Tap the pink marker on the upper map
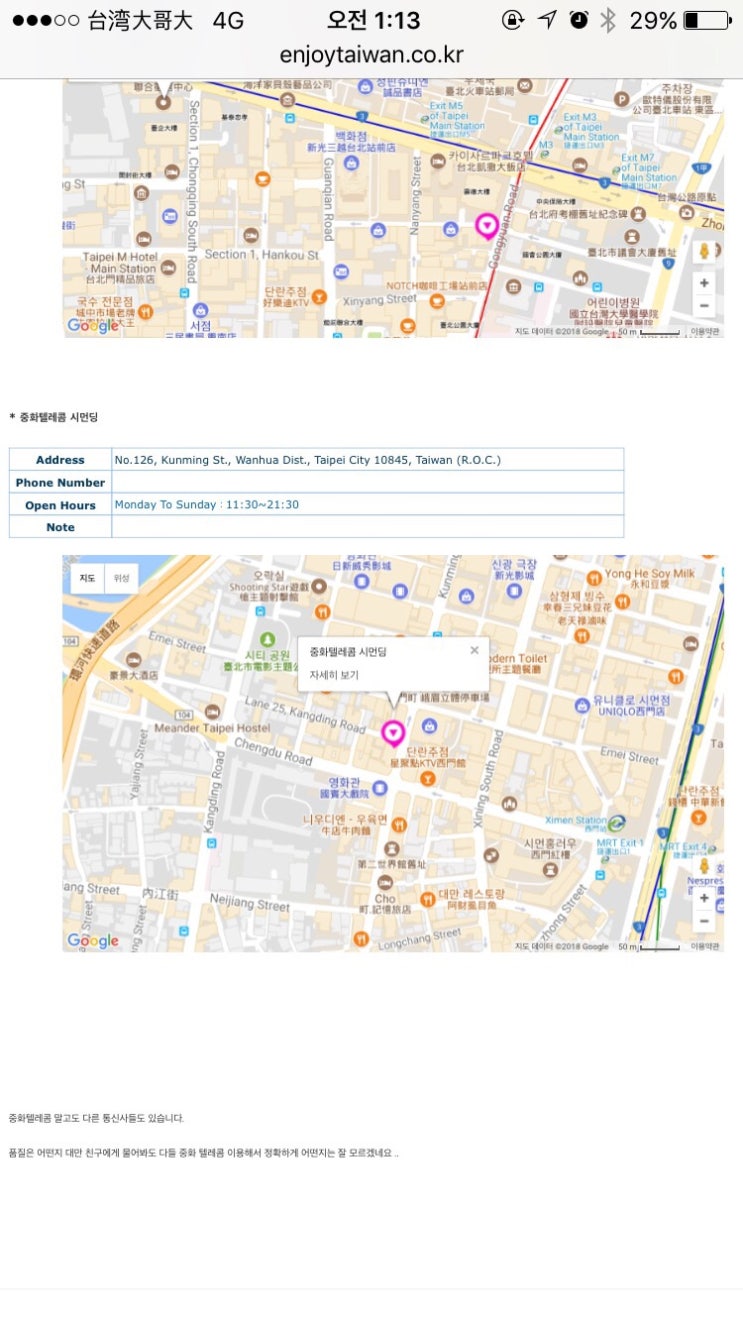The height and width of the screenshot is (1322, 743). (x=486, y=226)
